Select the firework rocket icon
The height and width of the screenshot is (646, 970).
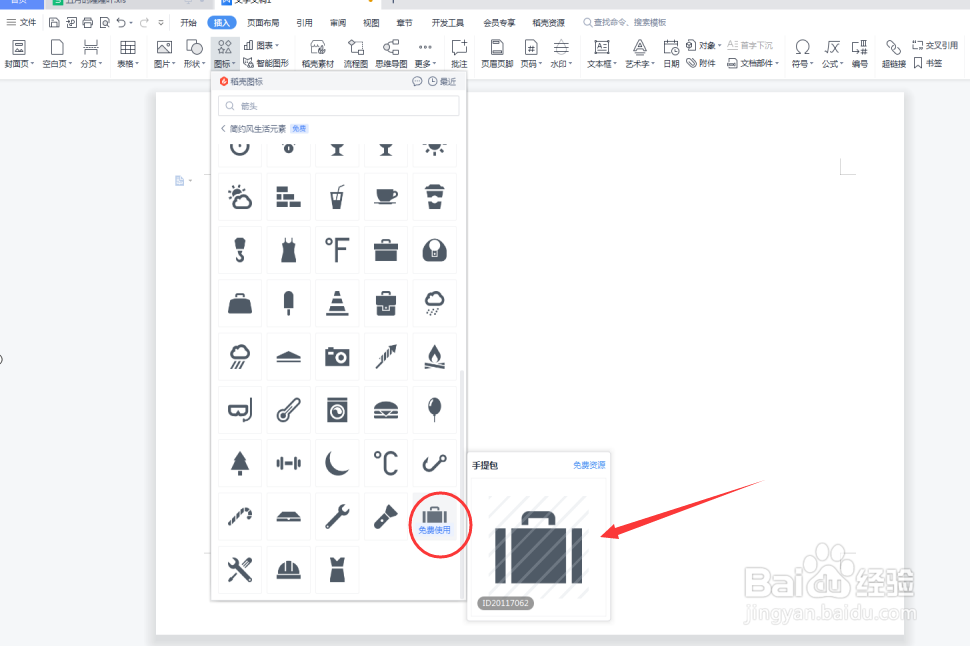[x=386, y=357]
